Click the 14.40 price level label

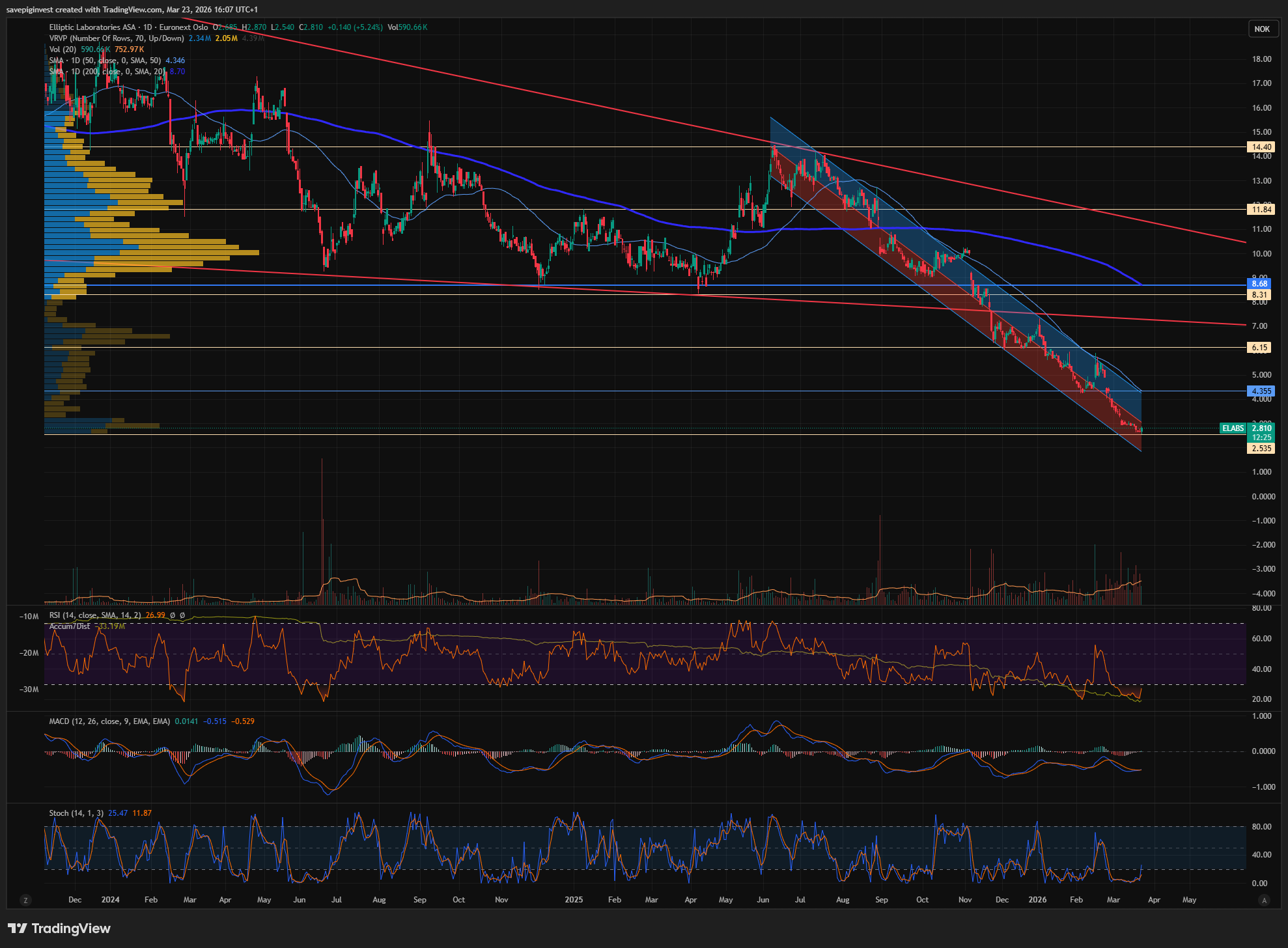pyautogui.click(x=1261, y=147)
